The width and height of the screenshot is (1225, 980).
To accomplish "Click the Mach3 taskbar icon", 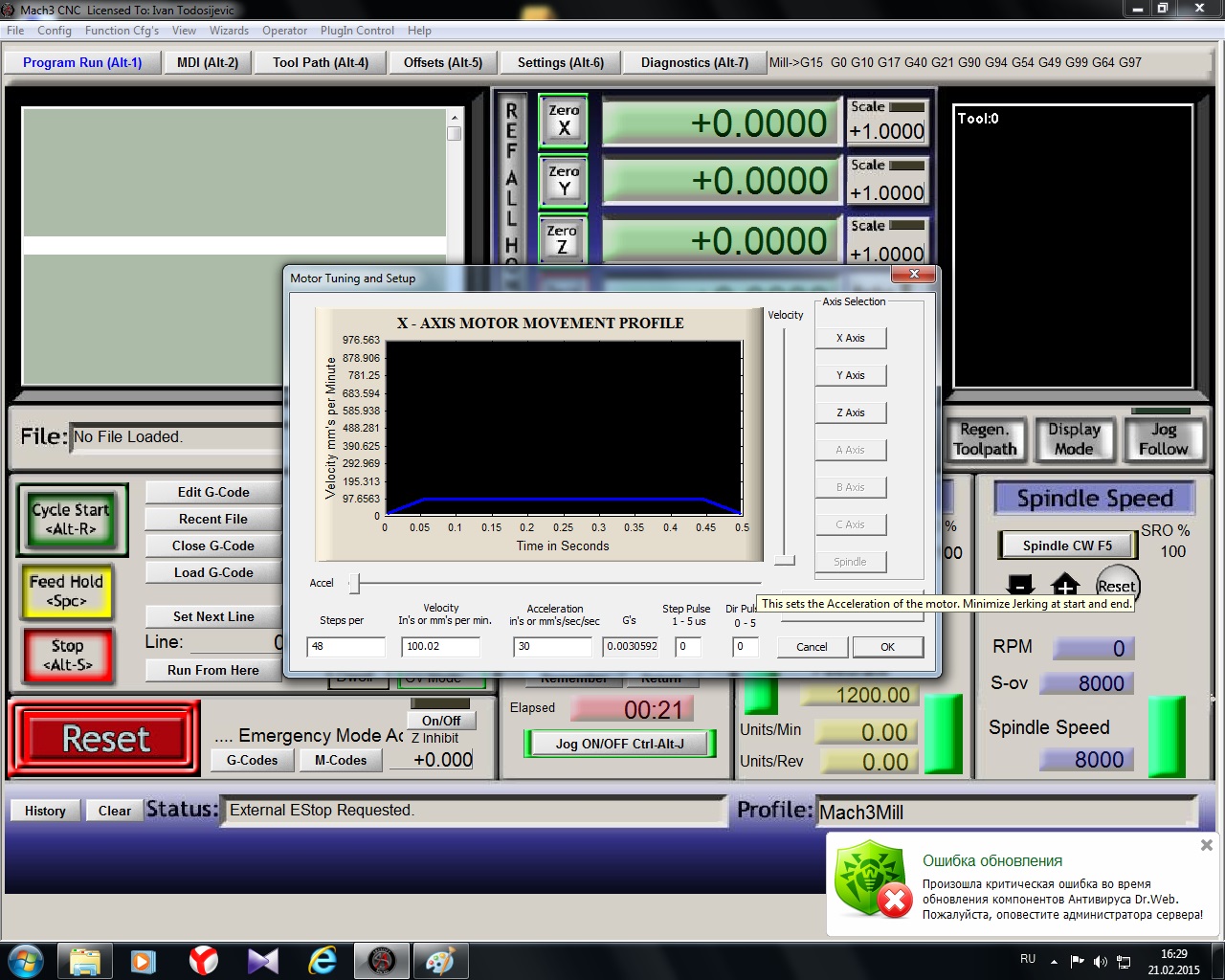I will click(382, 960).
